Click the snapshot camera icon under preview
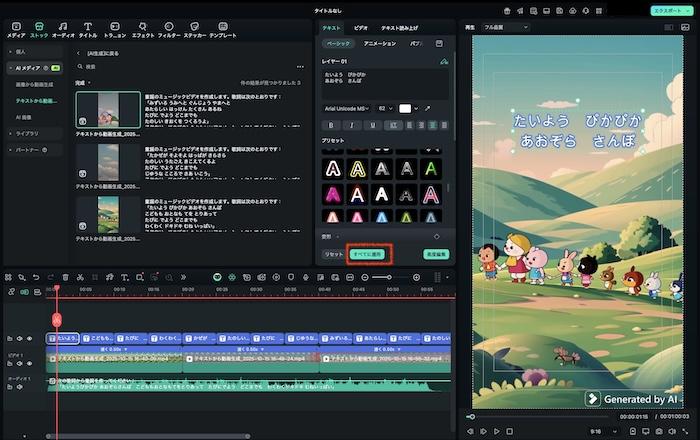 point(659,432)
